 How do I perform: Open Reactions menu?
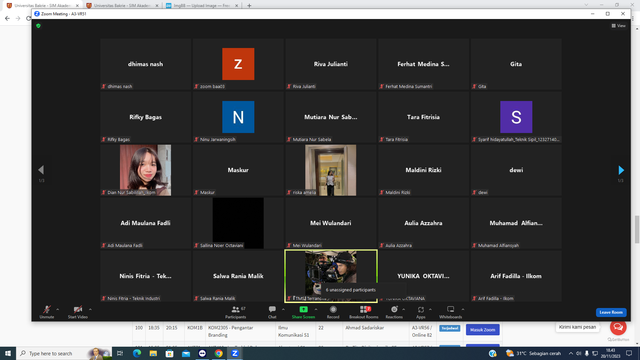coord(394,312)
